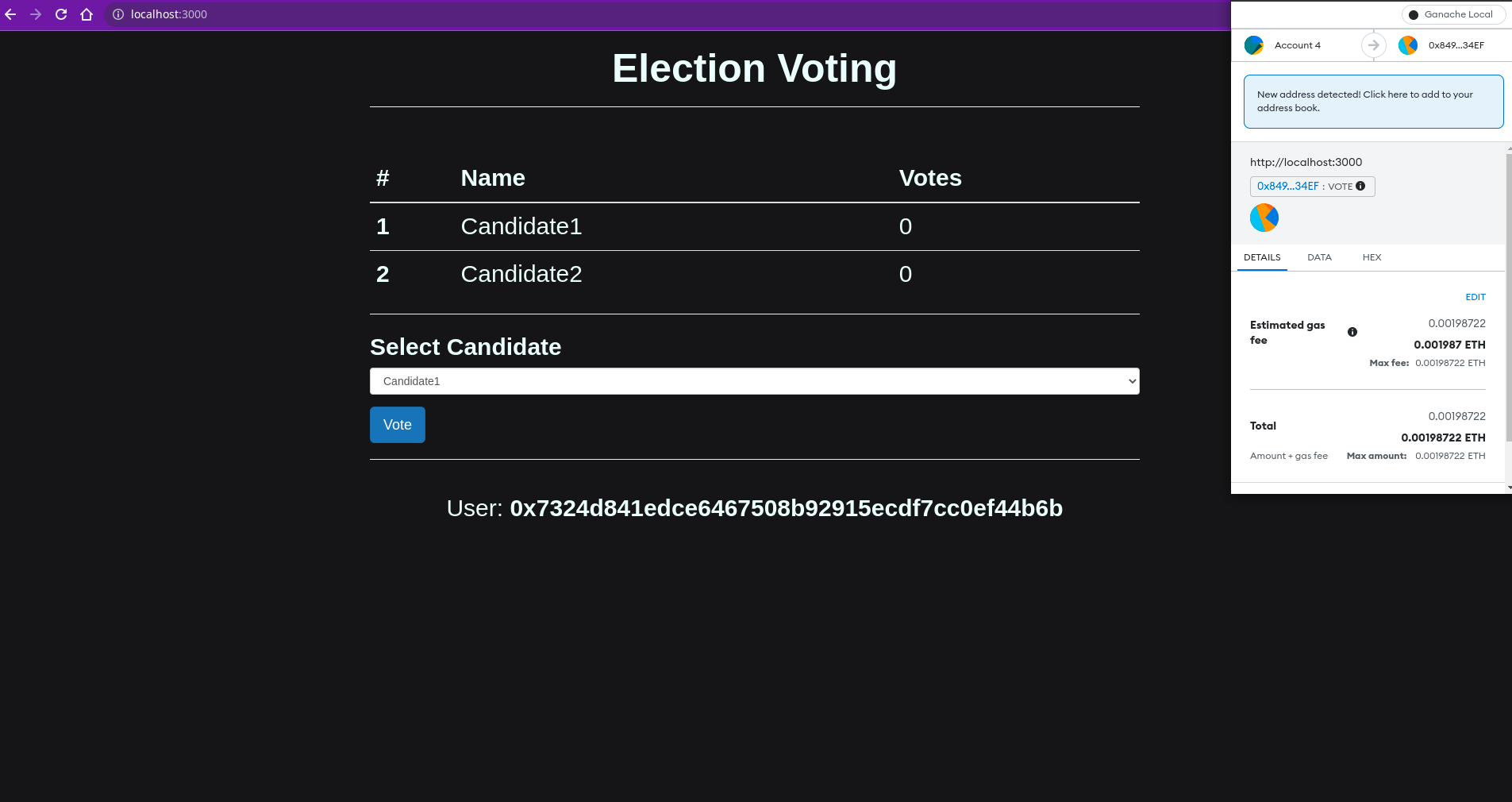The image size is (1512, 802).
Task: Click the browser home icon
Action: pyautogui.click(x=86, y=13)
